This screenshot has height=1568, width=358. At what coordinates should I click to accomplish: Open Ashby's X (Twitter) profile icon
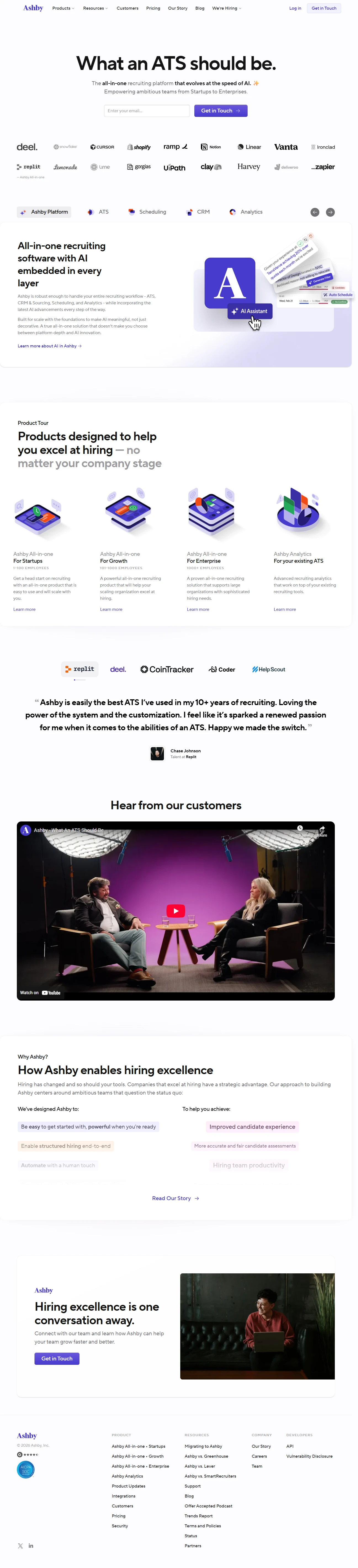(21, 1546)
